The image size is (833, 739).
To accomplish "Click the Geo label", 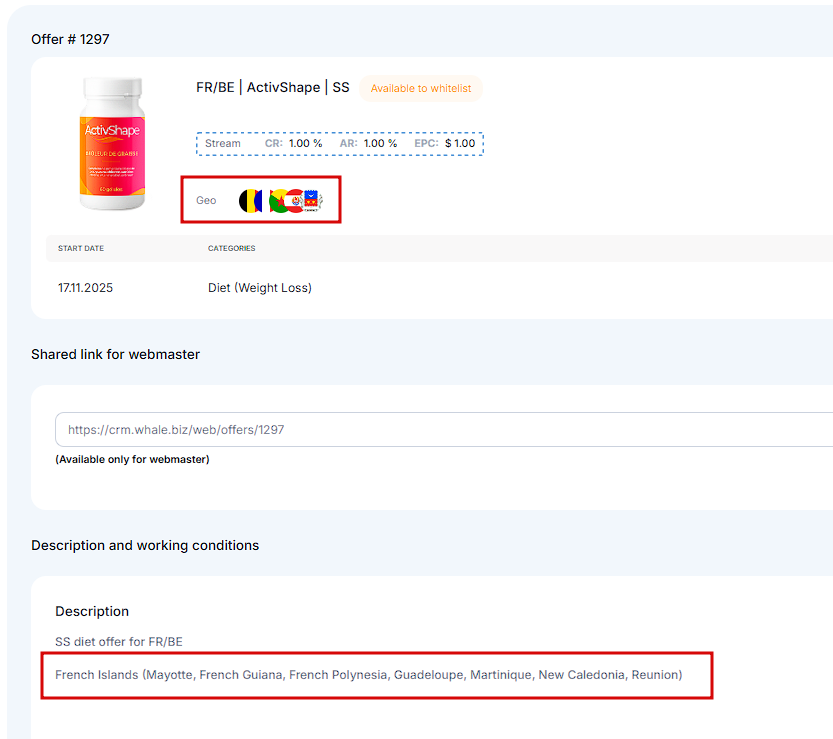I will (x=206, y=200).
